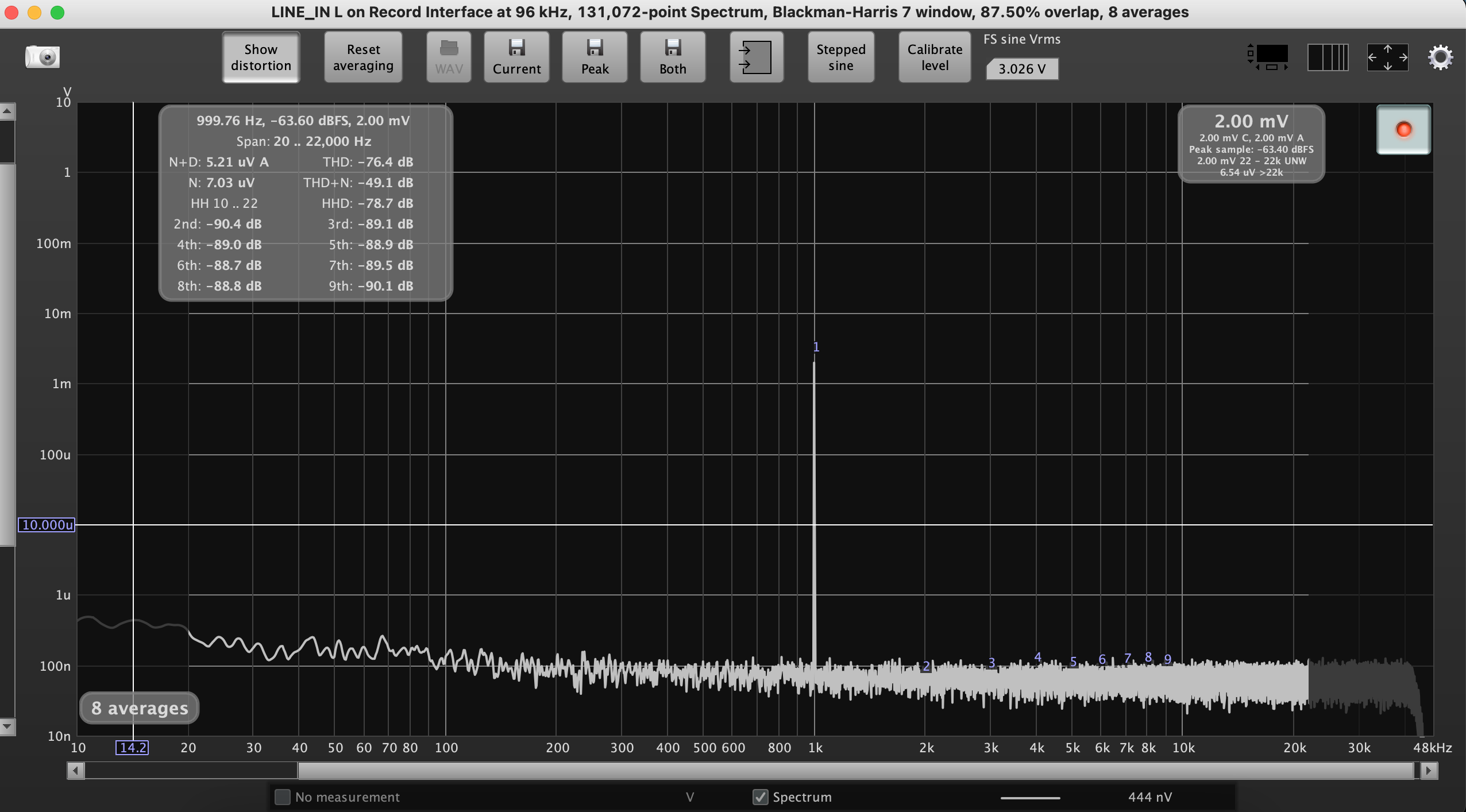
Task: Save peak spectrum with Peak button
Action: tap(595, 57)
